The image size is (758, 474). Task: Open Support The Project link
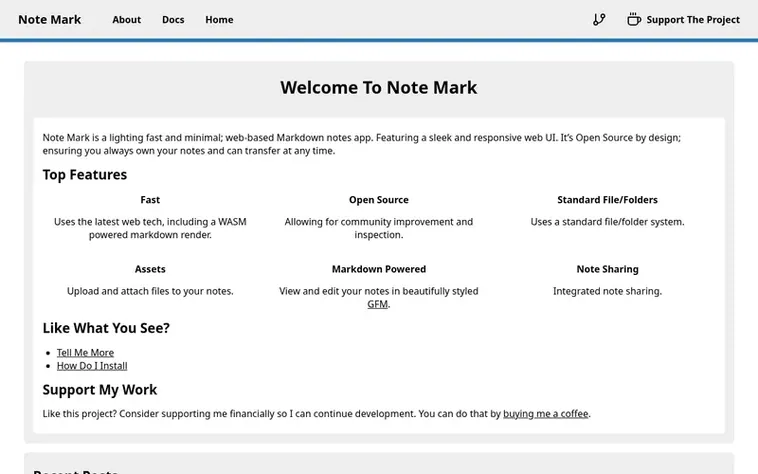pos(684,20)
